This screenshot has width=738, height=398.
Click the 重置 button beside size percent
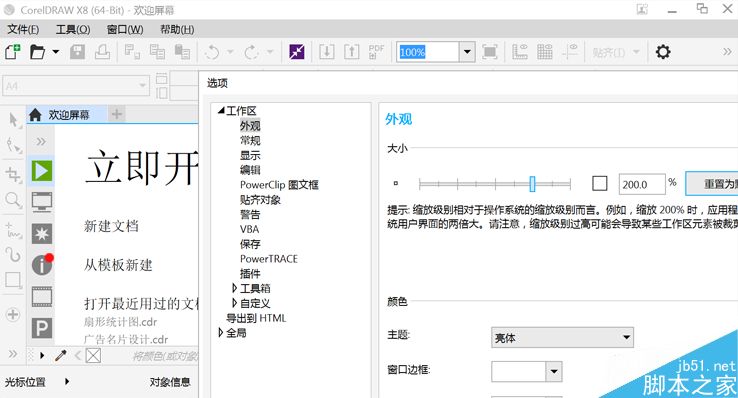[712, 184]
